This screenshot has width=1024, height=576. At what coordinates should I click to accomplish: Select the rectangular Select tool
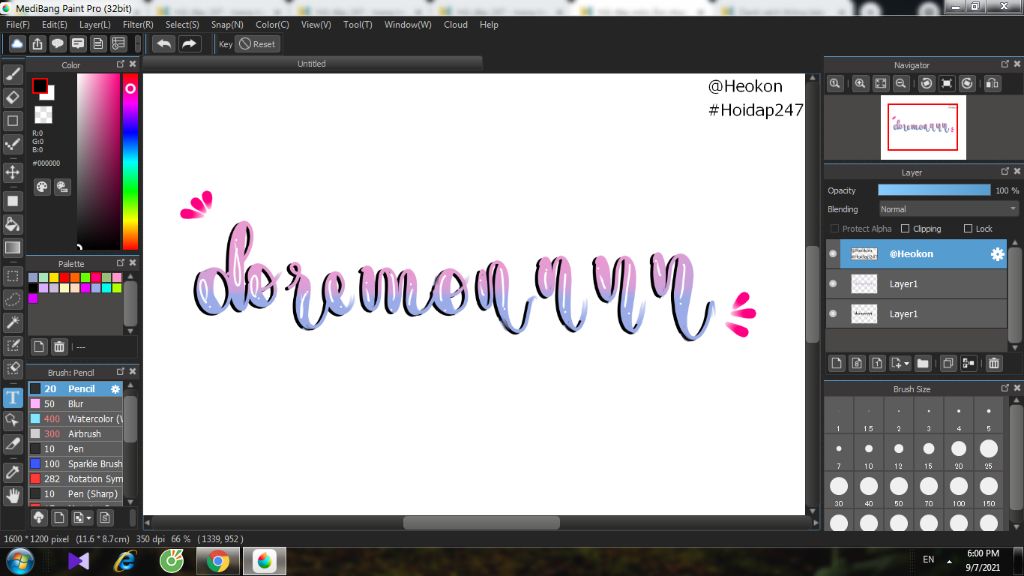pyautogui.click(x=12, y=276)
